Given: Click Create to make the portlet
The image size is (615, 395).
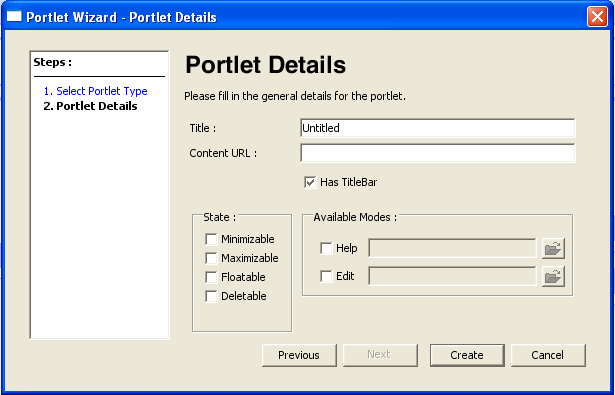Looking at the screenshot, I should click(x=467, y=355).
